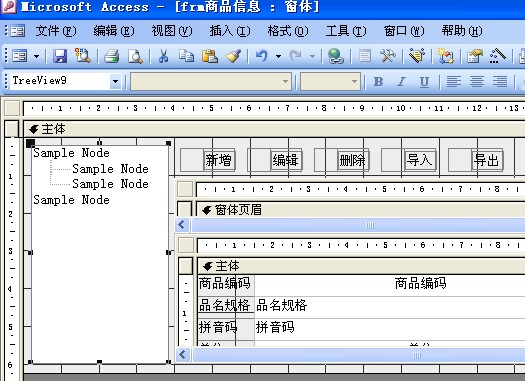The image size is (525, 381).
Task: Toggle Underline formatting button
Action: (424, 81)
